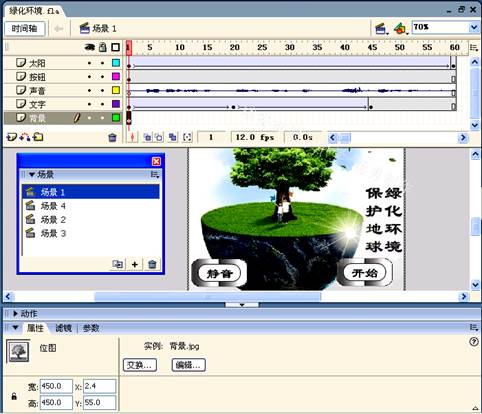The image size is (482, 414).
Task: Toggle visibility dot of 太阳 layer
Action: coord(89,63)
